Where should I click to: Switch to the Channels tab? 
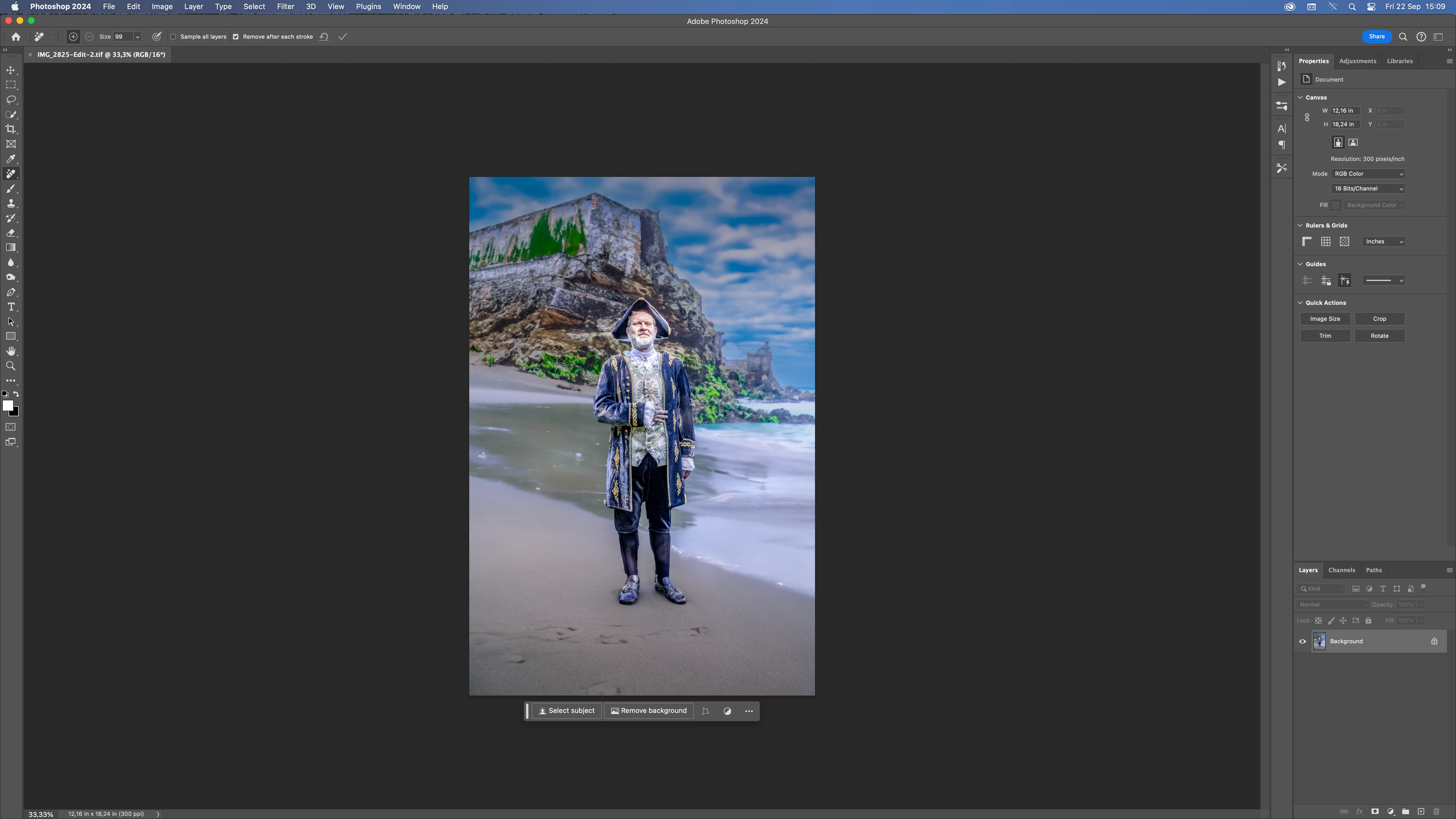click(x=1341, y=570)
